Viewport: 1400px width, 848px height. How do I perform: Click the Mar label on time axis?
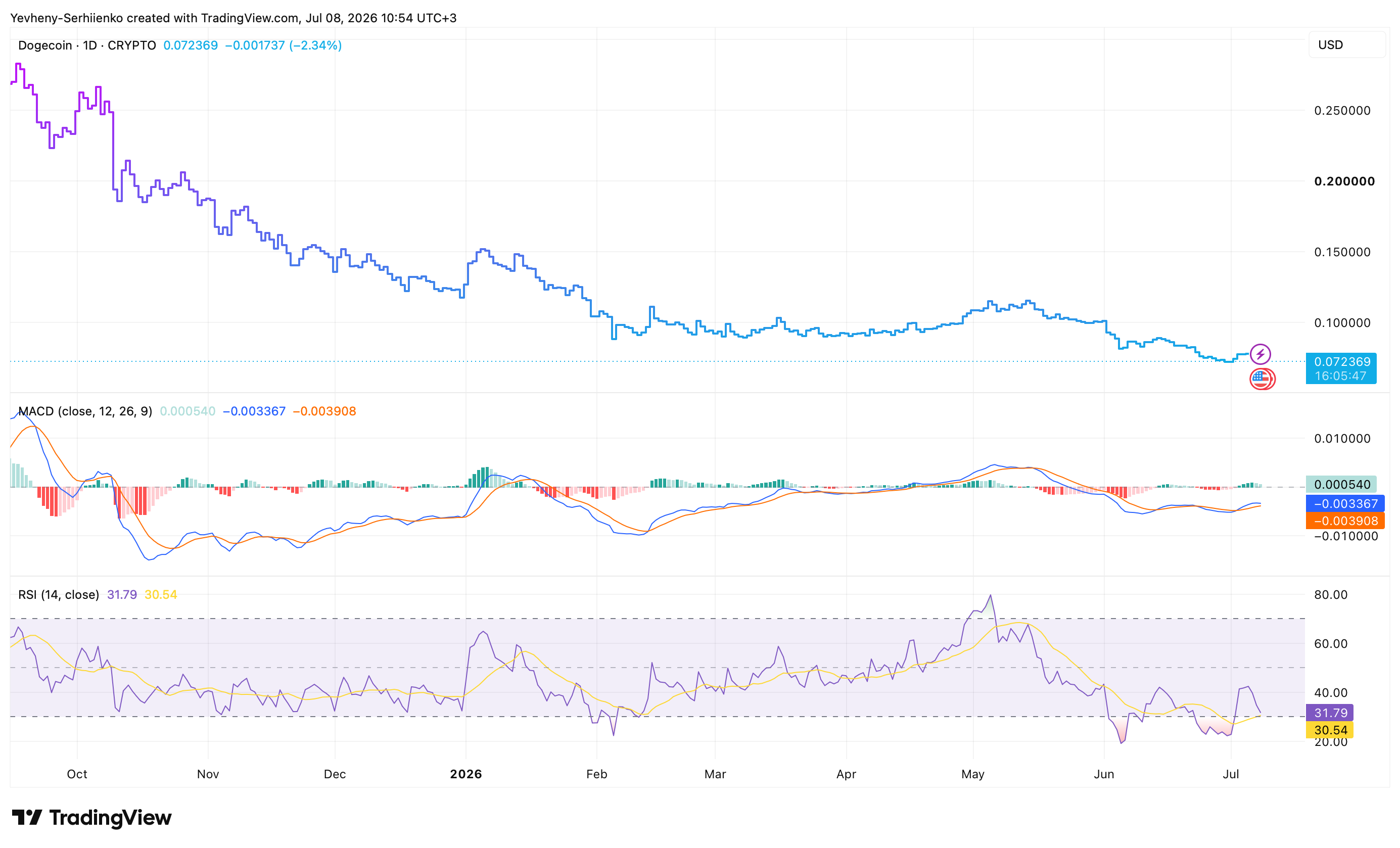pos(715,774)
